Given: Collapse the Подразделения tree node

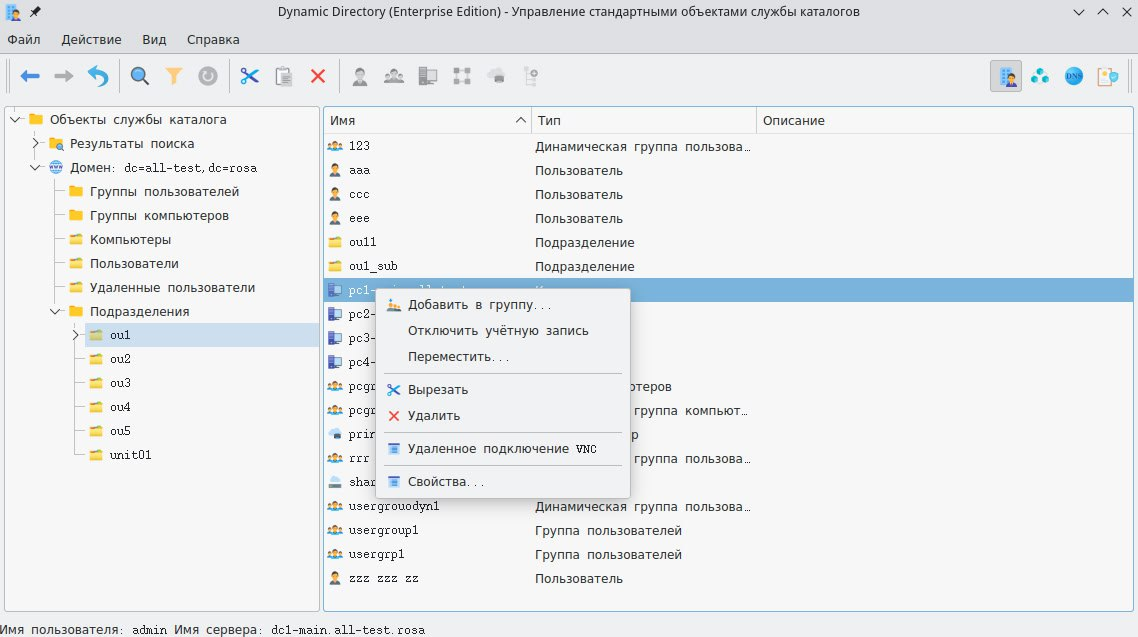Looking at the screenshot, I should click(56, 311).
